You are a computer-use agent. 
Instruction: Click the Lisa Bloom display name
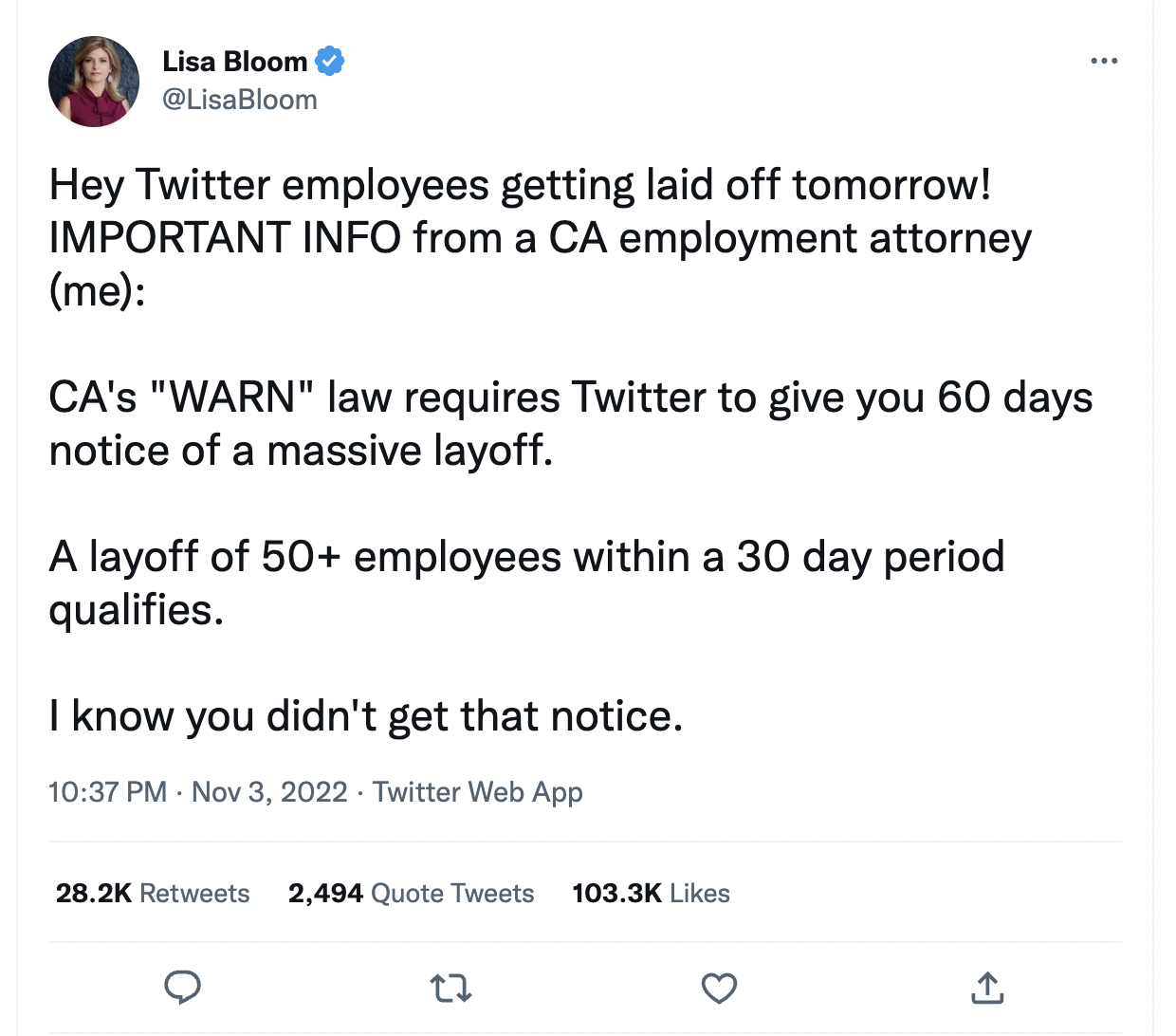coord(234,62)
